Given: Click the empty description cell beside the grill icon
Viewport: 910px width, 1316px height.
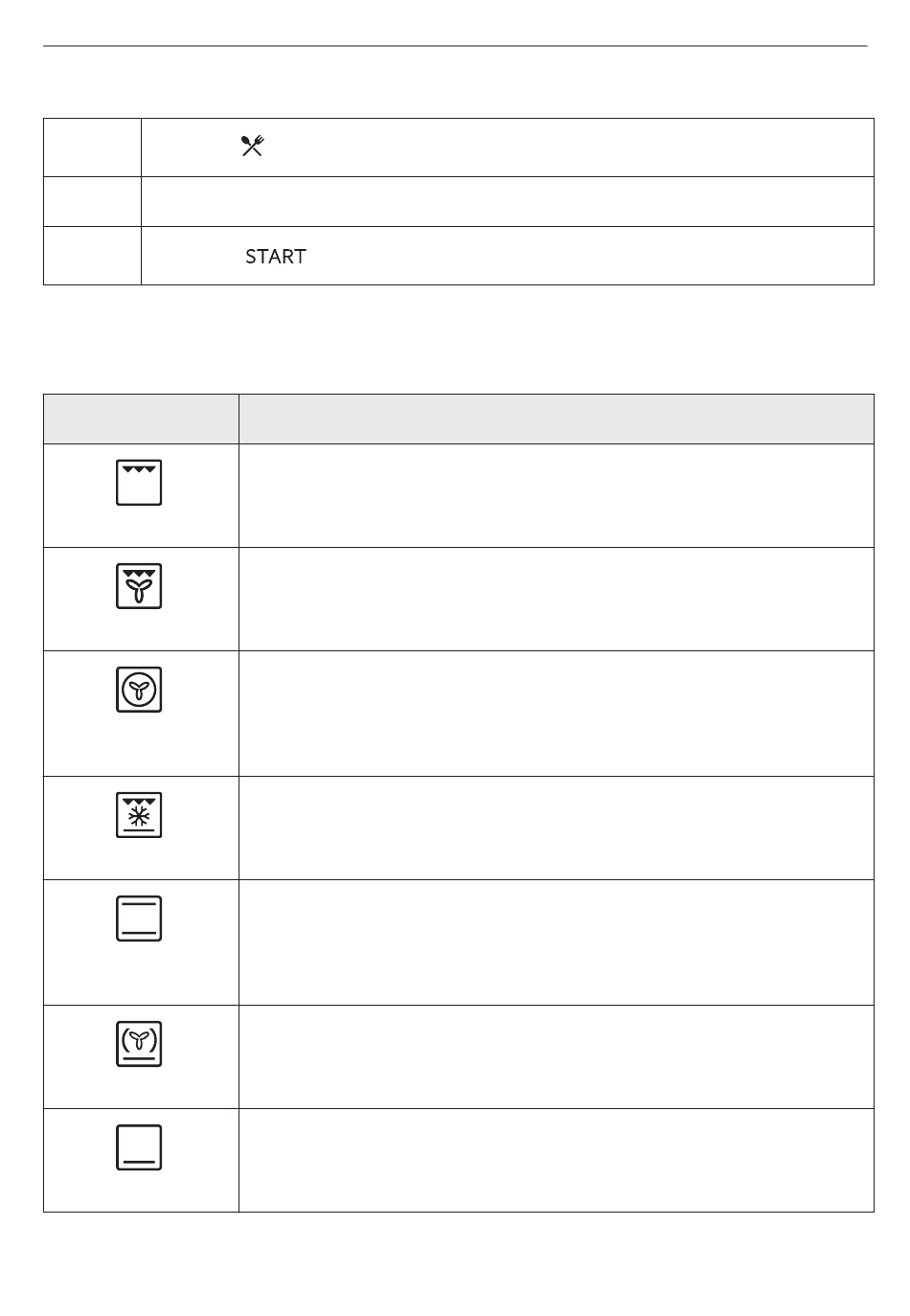Looking at the screenshot, I should tap(557, 495).
